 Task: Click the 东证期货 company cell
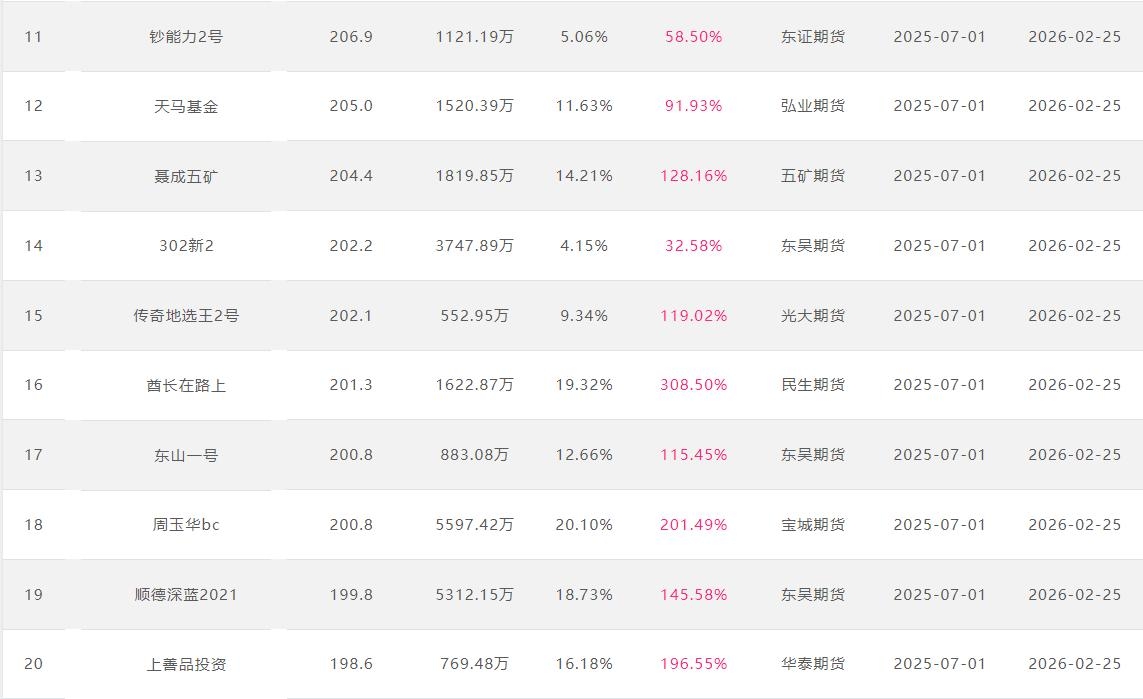[813, 37]
